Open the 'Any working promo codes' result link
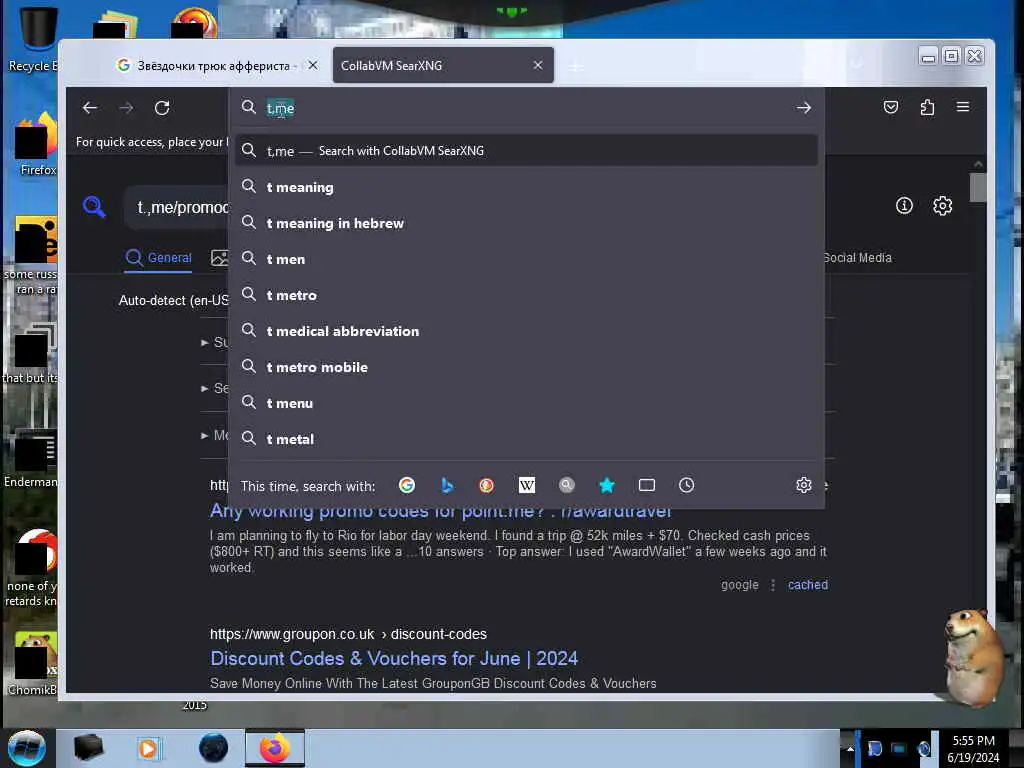The width and height of the screenshot is (1024, 768). [x=441, y=511]
